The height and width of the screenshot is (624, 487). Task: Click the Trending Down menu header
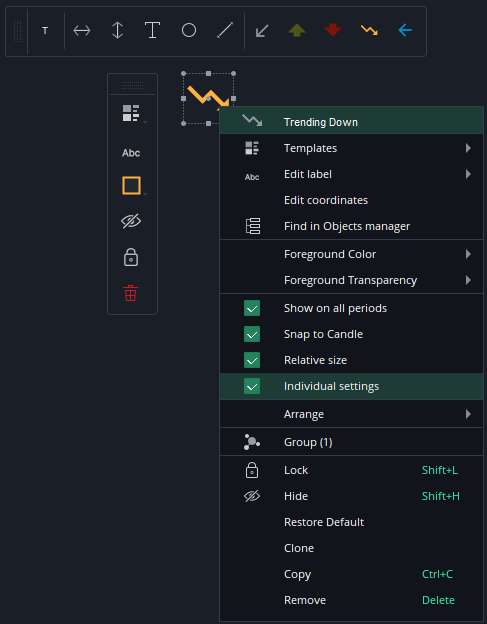tap(351, 120)
